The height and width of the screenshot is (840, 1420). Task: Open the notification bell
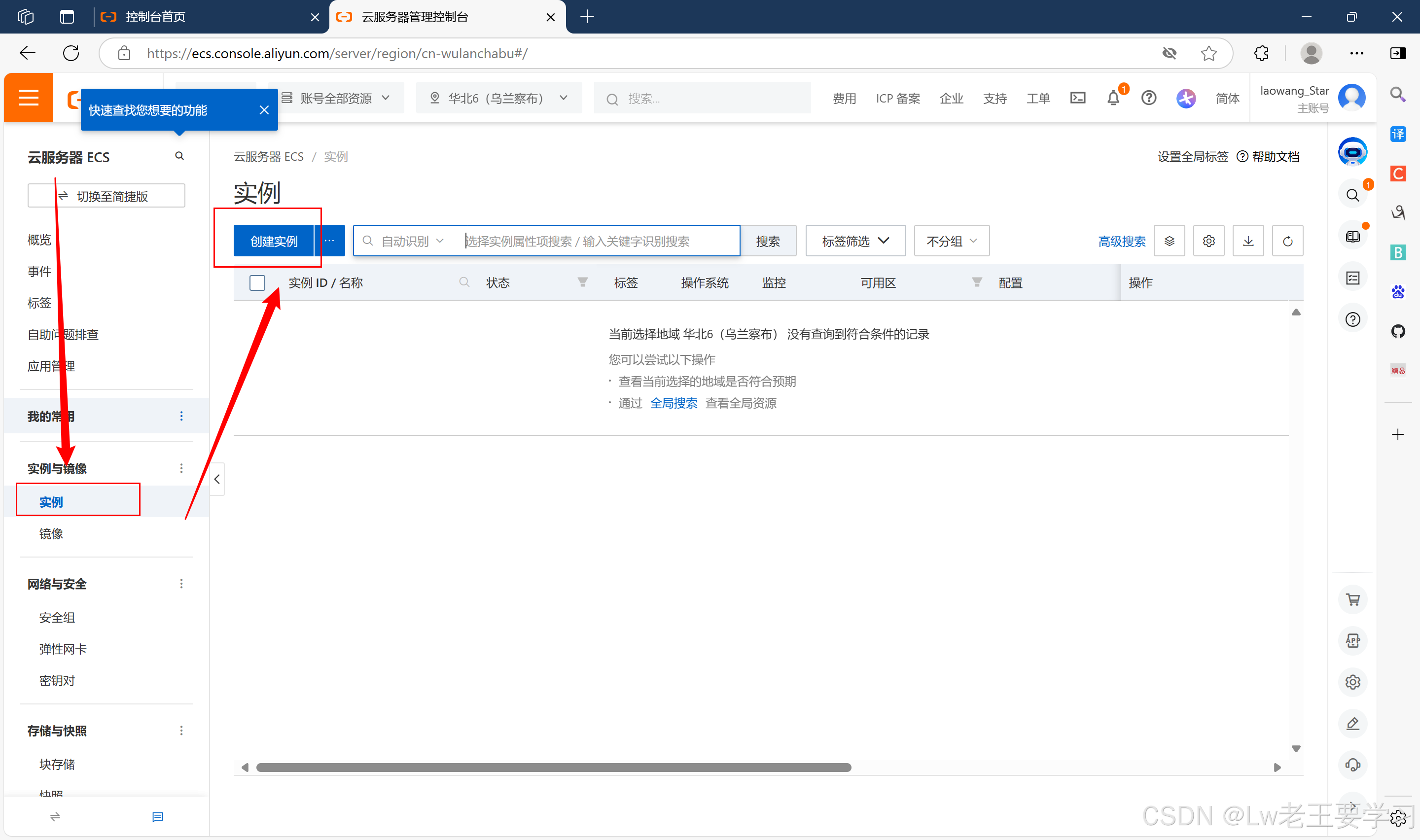1113,98
